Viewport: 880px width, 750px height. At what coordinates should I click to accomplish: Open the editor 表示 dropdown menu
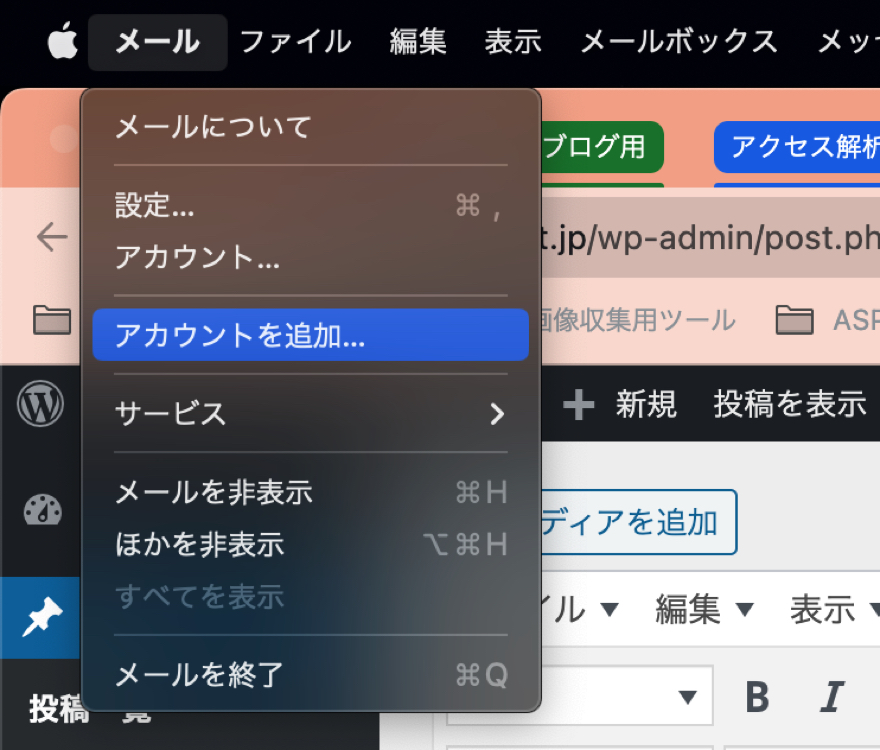pos(835,609)
